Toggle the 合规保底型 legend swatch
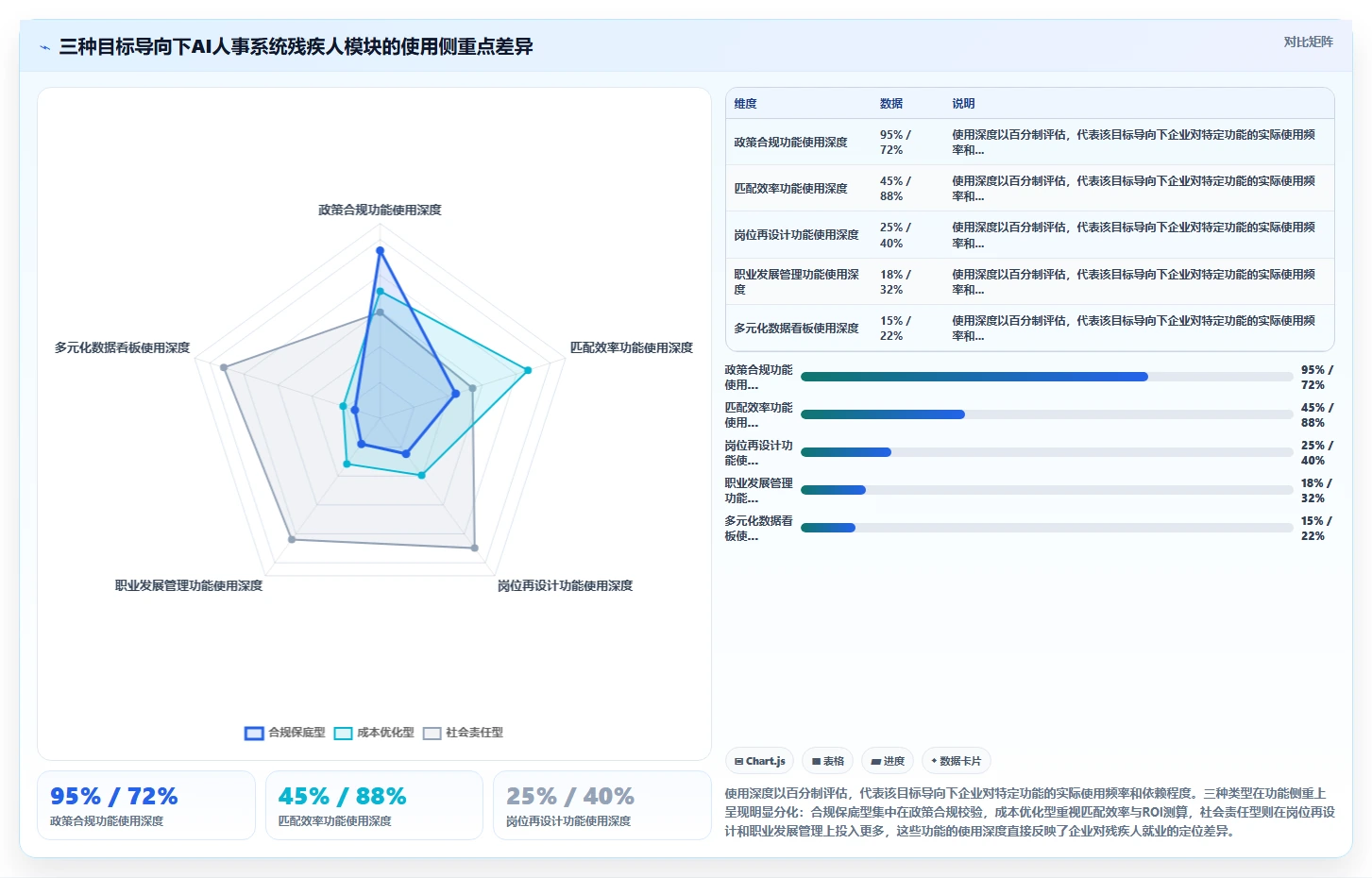This screenshot has width=1372, height=878. 254,734
